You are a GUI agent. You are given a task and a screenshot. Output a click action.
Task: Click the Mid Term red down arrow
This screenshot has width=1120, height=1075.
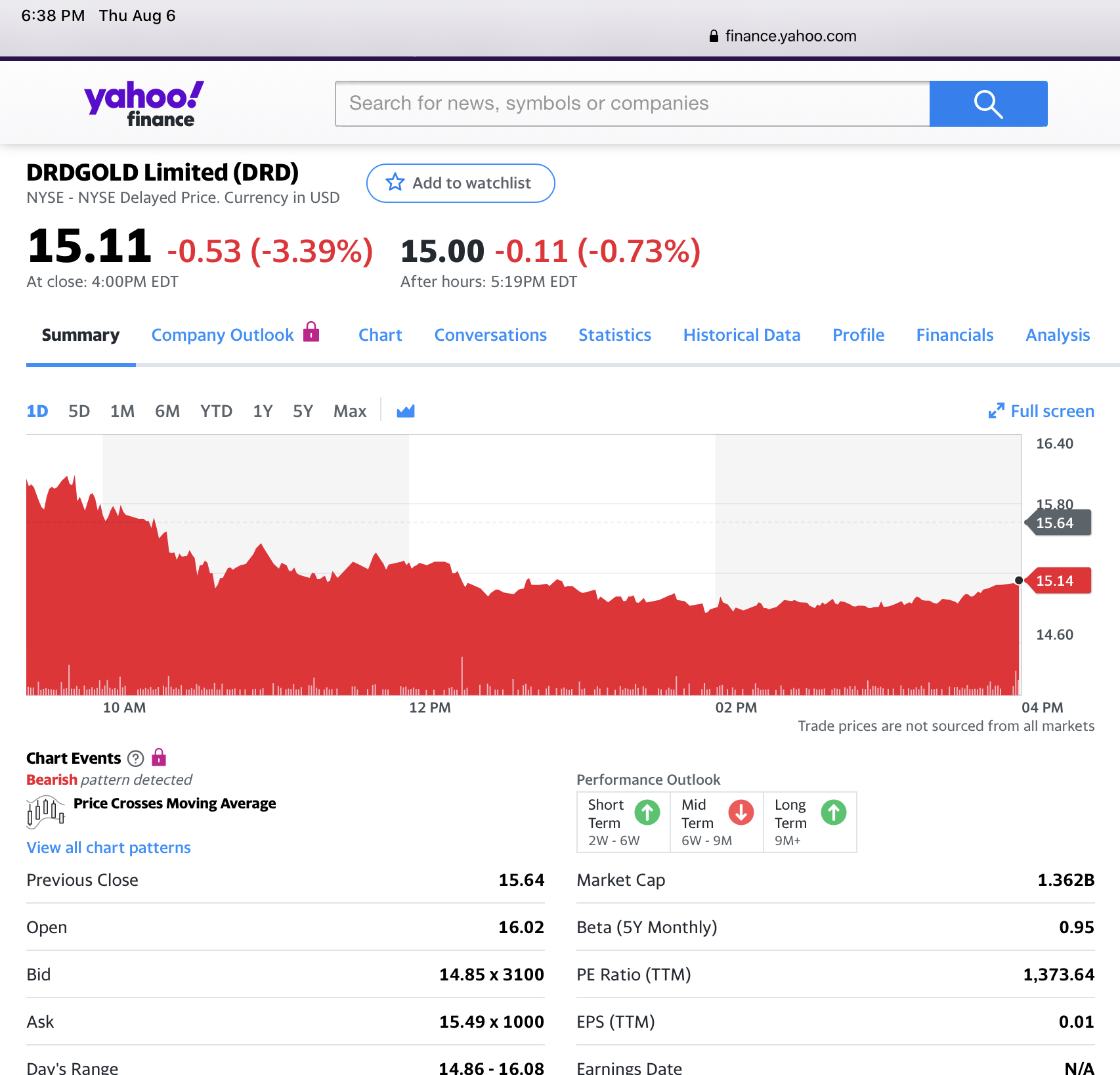tap(741, 812)
